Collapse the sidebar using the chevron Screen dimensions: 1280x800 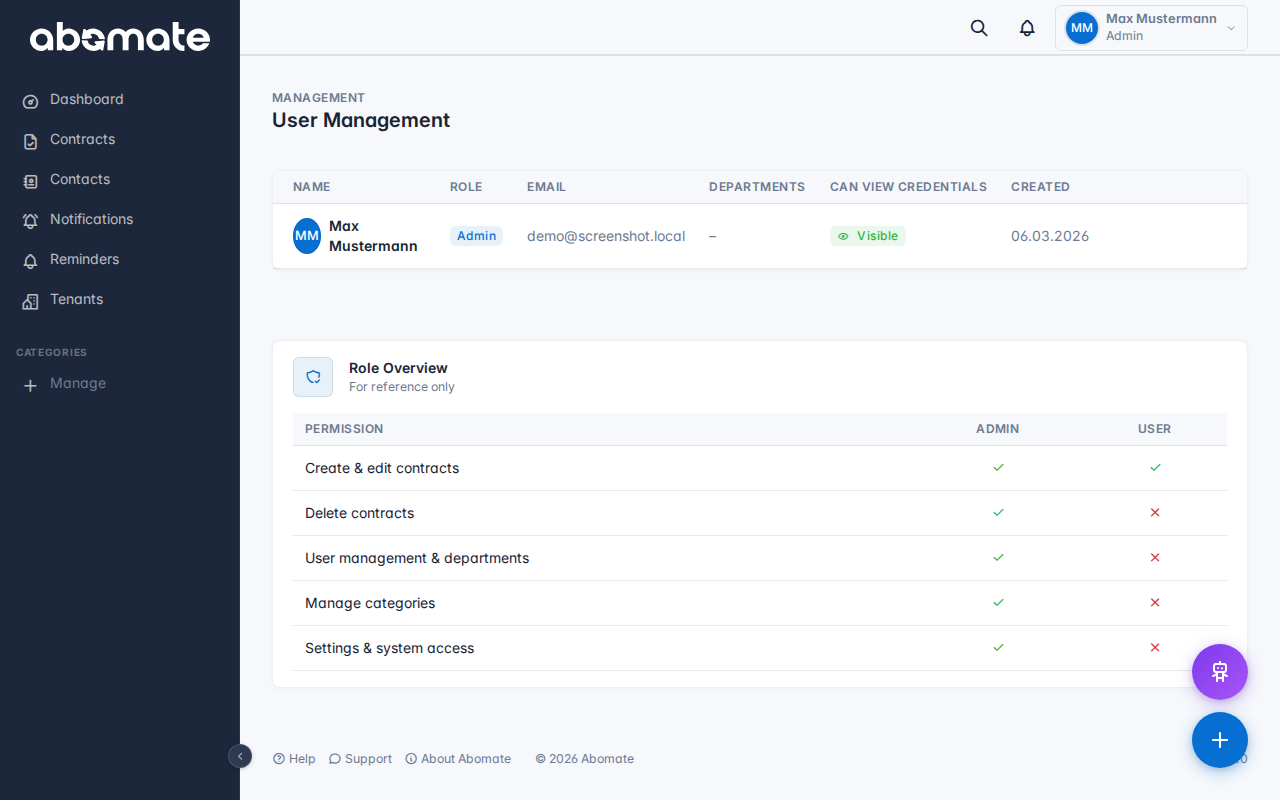tap(240, 757)
